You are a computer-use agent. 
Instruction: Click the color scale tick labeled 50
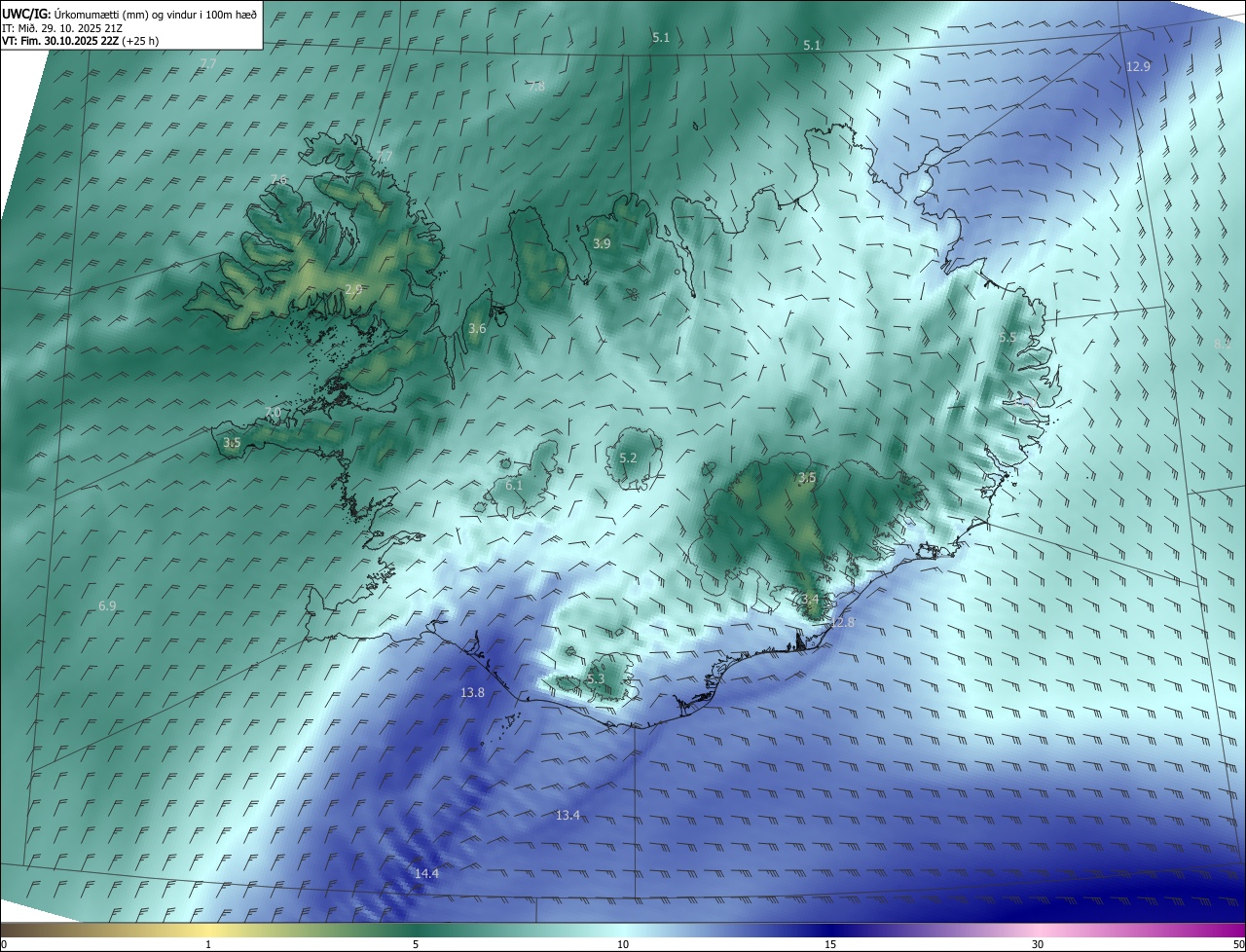(1238, 944)
